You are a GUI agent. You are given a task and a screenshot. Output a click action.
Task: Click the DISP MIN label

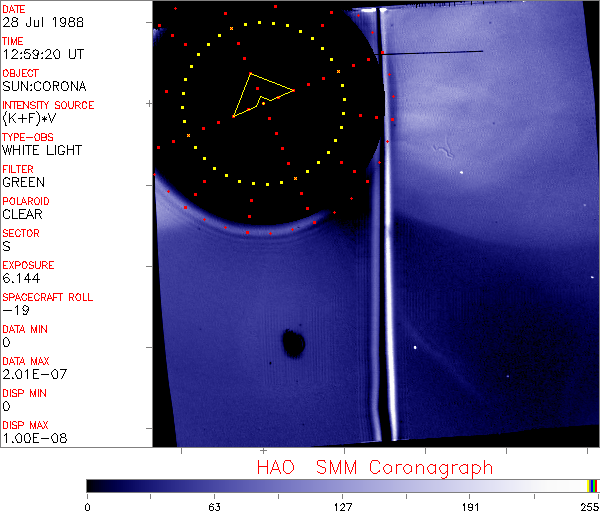[24, 393]
